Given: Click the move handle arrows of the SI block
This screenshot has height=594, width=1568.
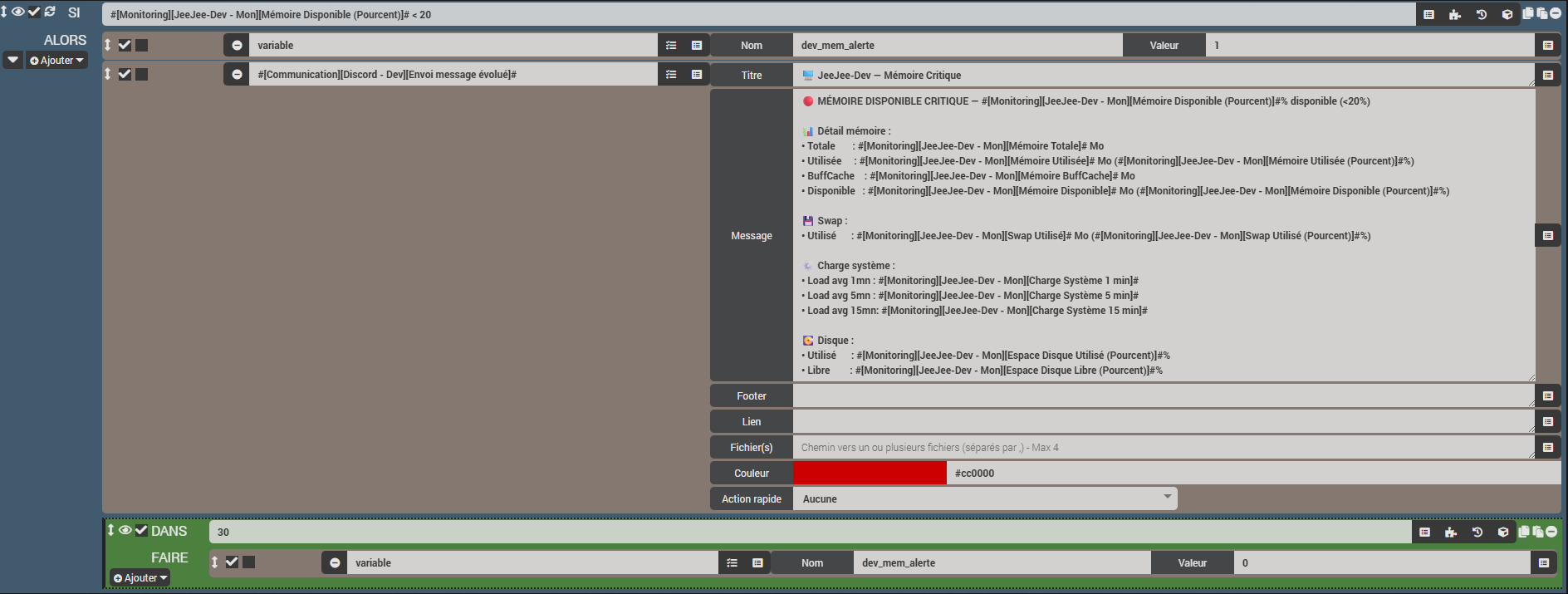Looking at the screenshot, I should pos(4,12).
